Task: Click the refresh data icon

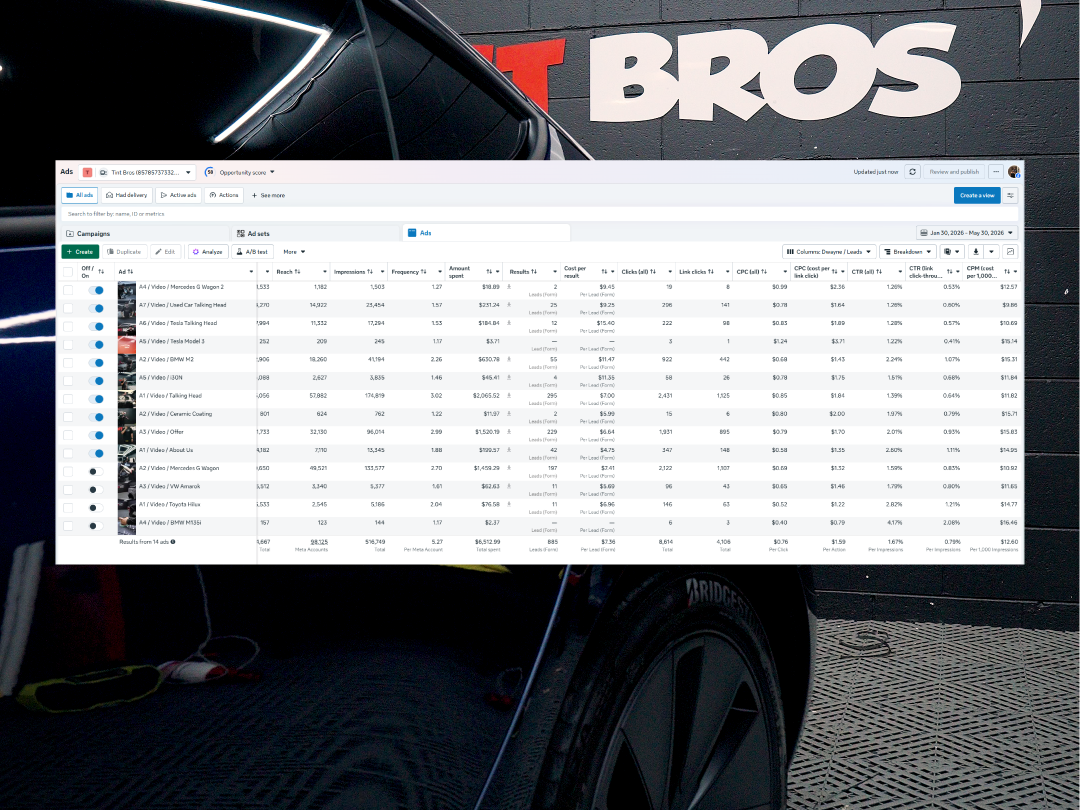Action: pos(913,172)
